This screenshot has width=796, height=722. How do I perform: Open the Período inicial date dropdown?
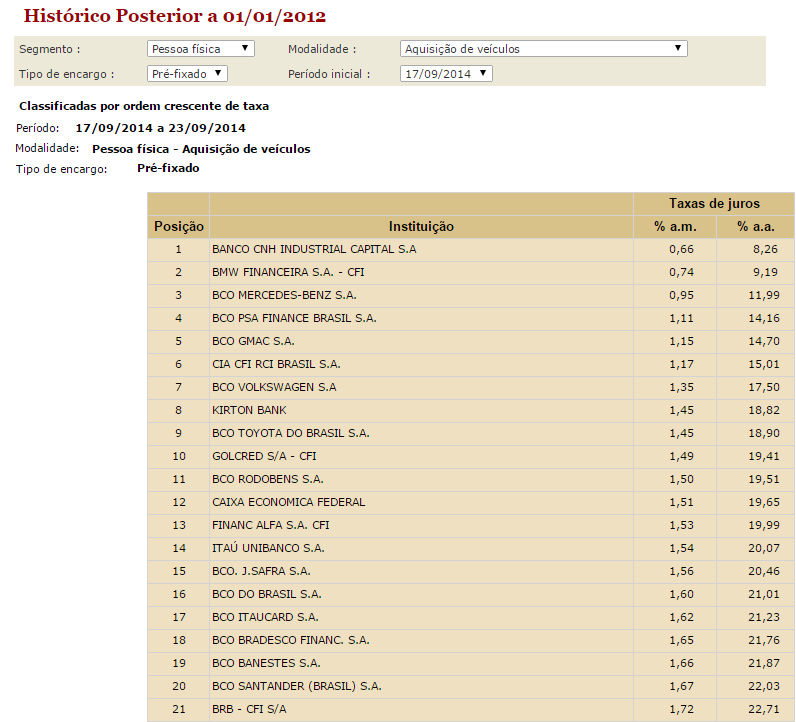tap(446, 73)
